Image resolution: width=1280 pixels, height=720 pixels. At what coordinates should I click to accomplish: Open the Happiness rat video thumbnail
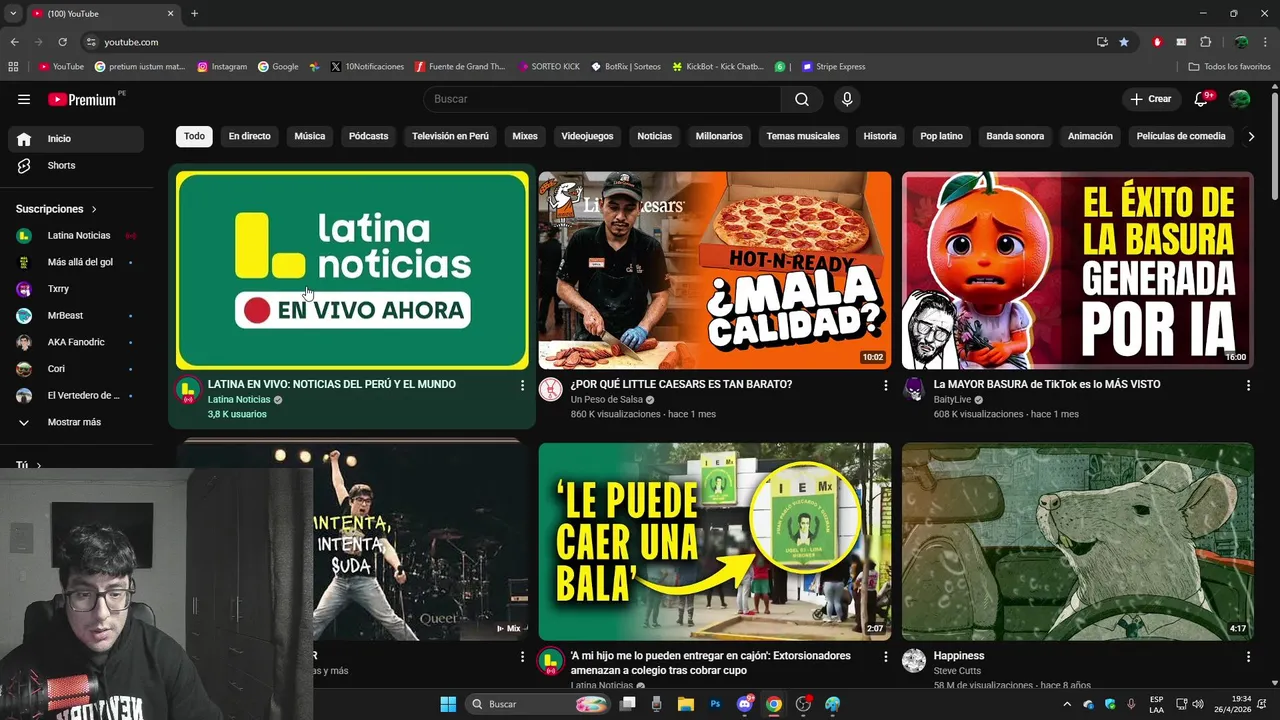coord(1078,542)
